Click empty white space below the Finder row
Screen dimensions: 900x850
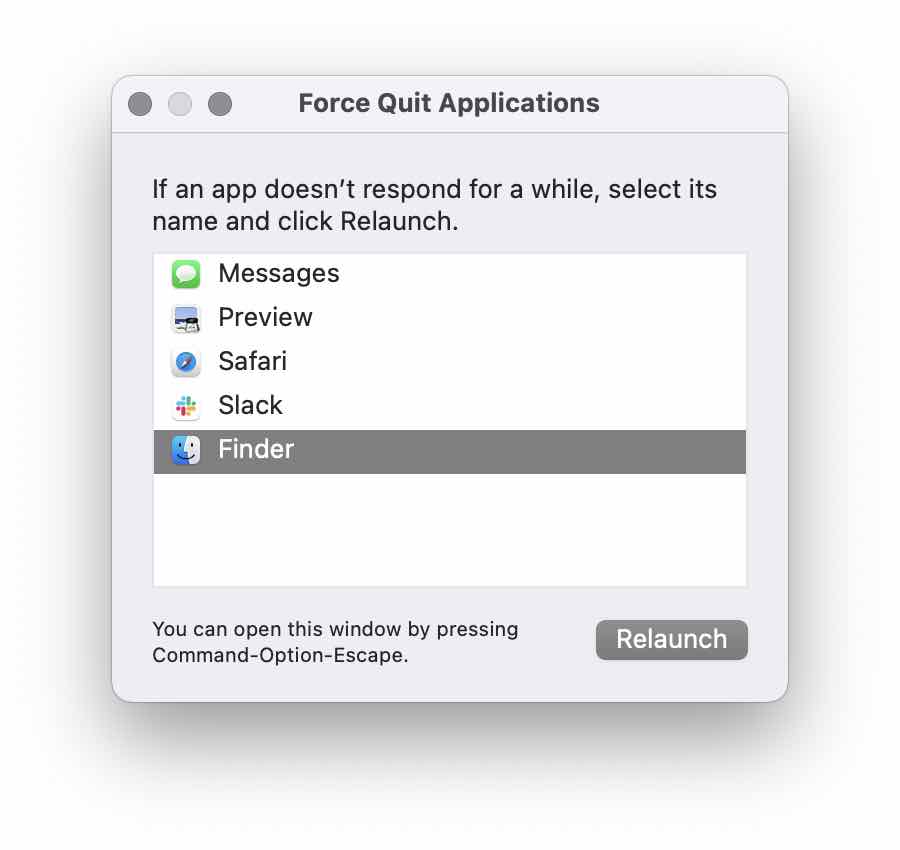pos(449,529)
